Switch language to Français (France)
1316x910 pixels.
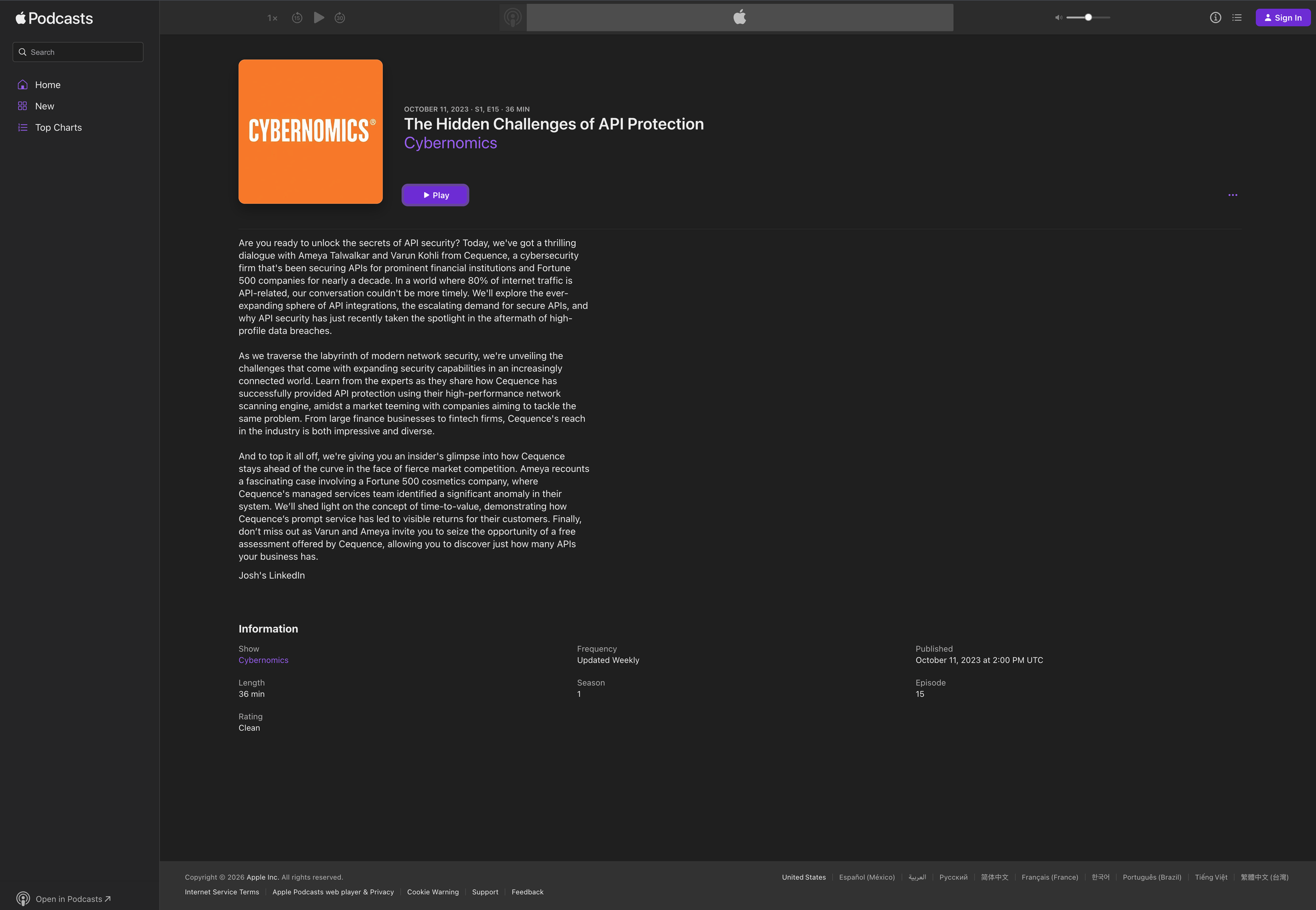click(x=1049, y=877)
